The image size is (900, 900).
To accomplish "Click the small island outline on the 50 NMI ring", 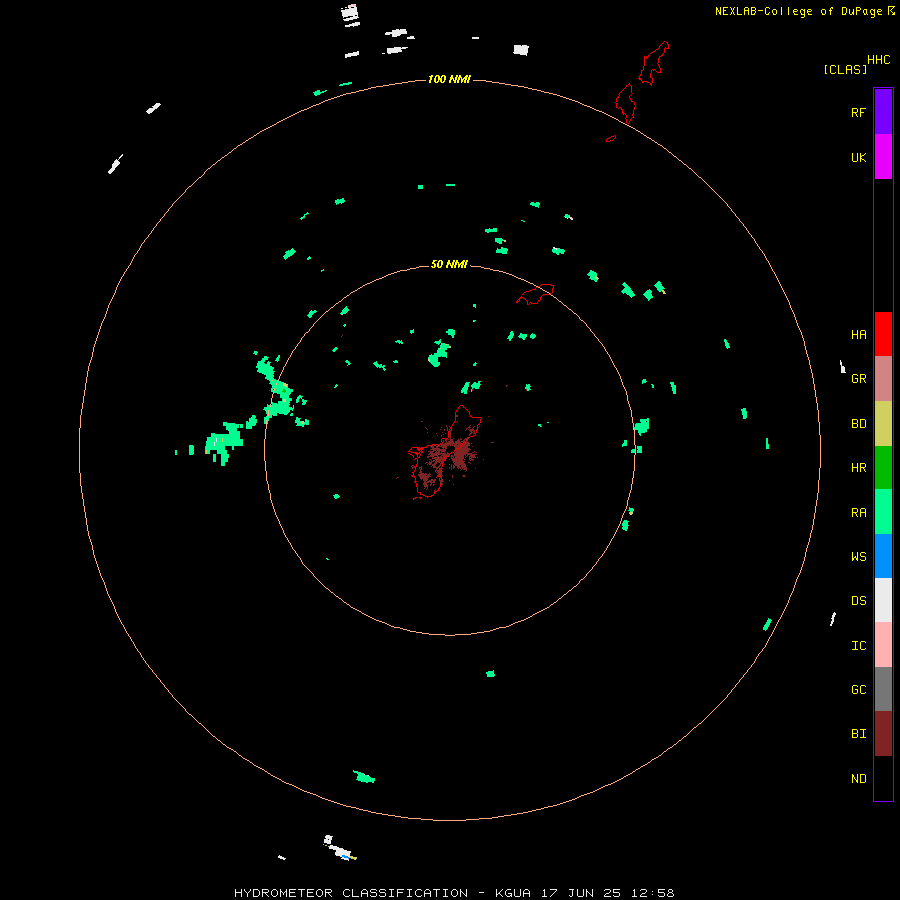I will (536, 294).
